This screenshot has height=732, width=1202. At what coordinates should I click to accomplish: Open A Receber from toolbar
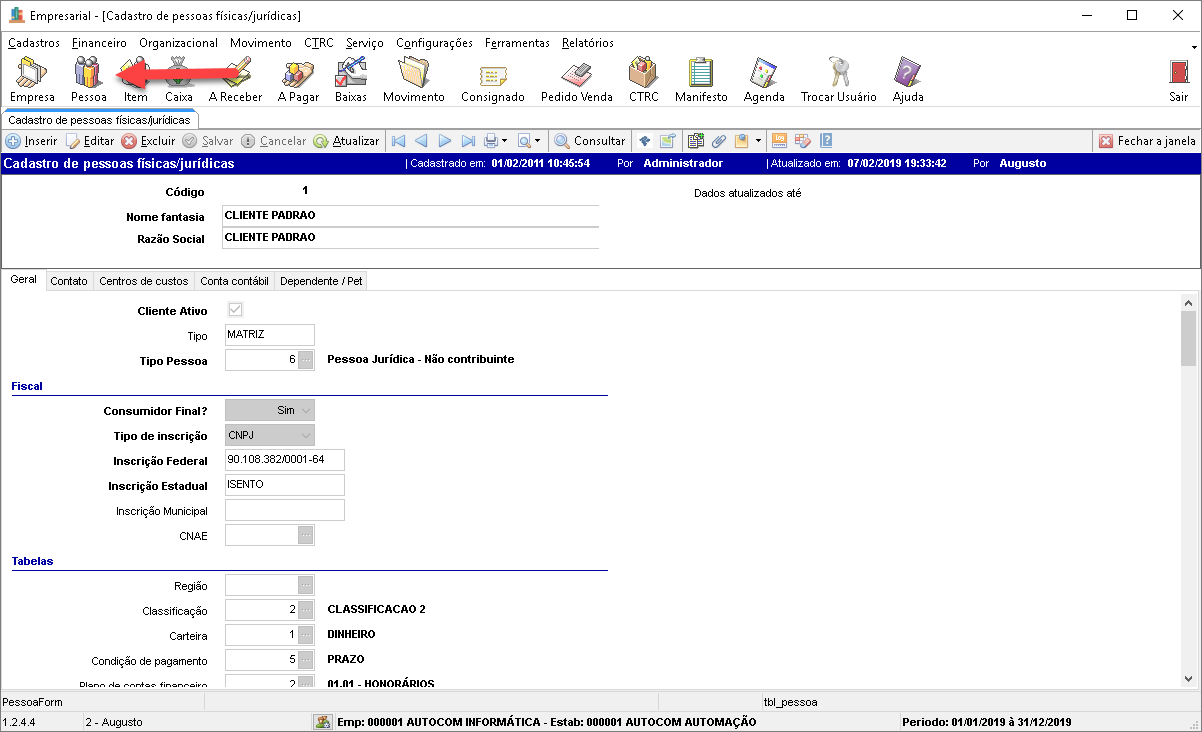pyautogui.click(x=235, y=78)
